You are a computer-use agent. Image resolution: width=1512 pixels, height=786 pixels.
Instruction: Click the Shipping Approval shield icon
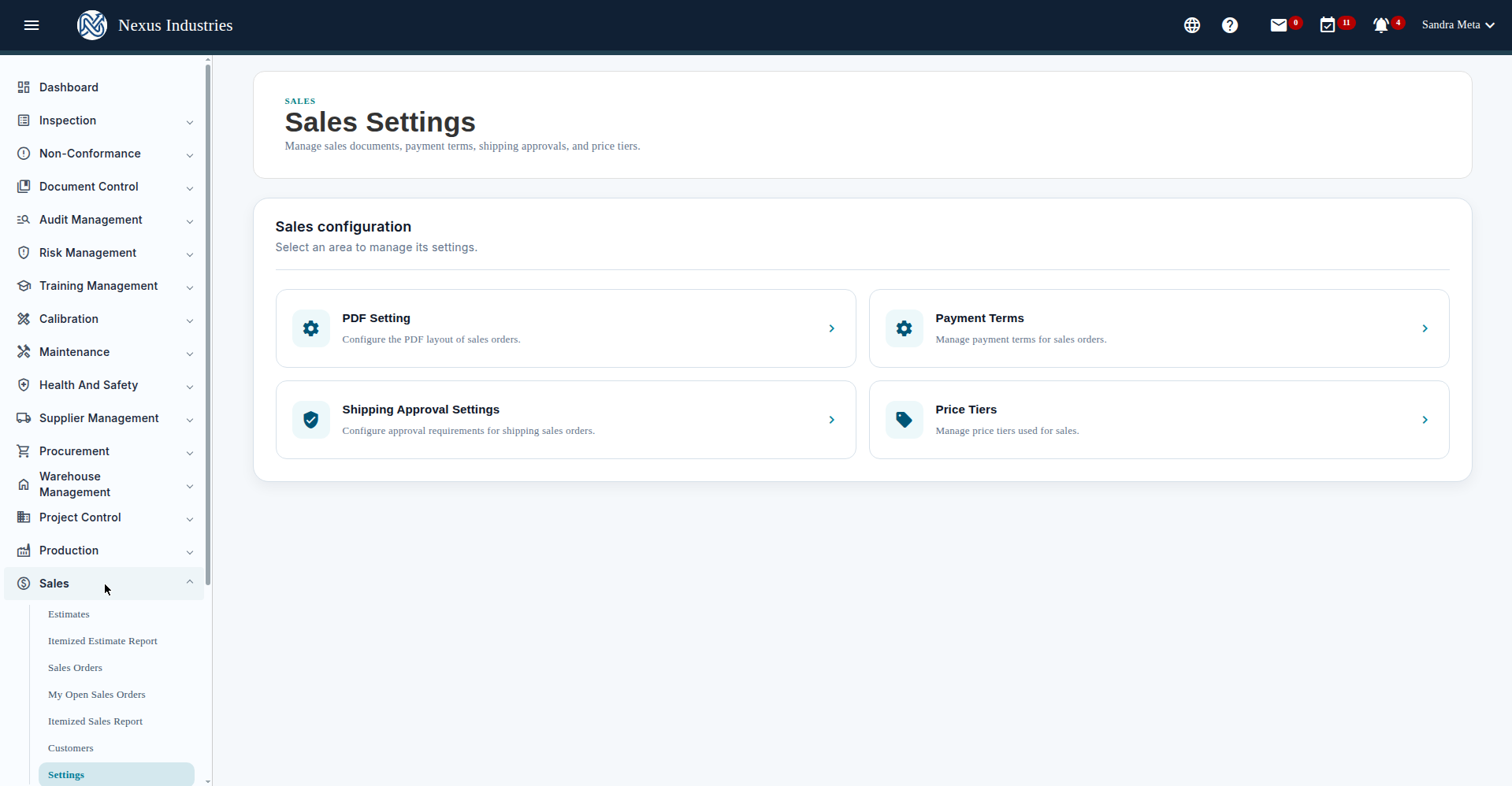coord(311,420)
